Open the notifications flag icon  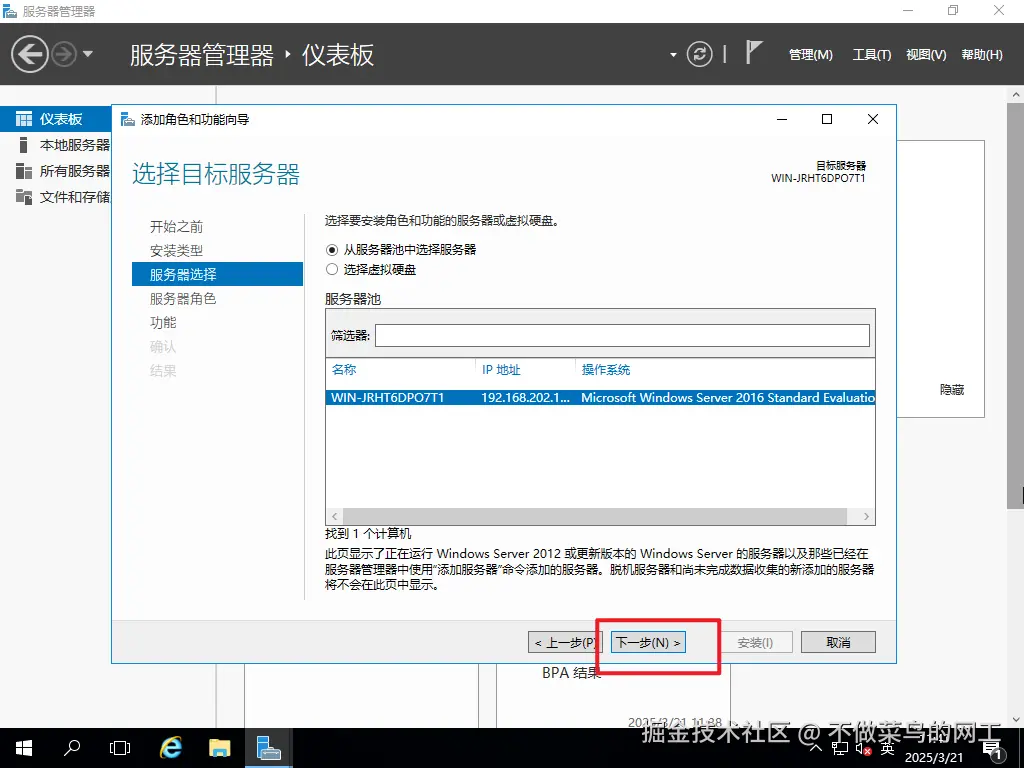753,50
